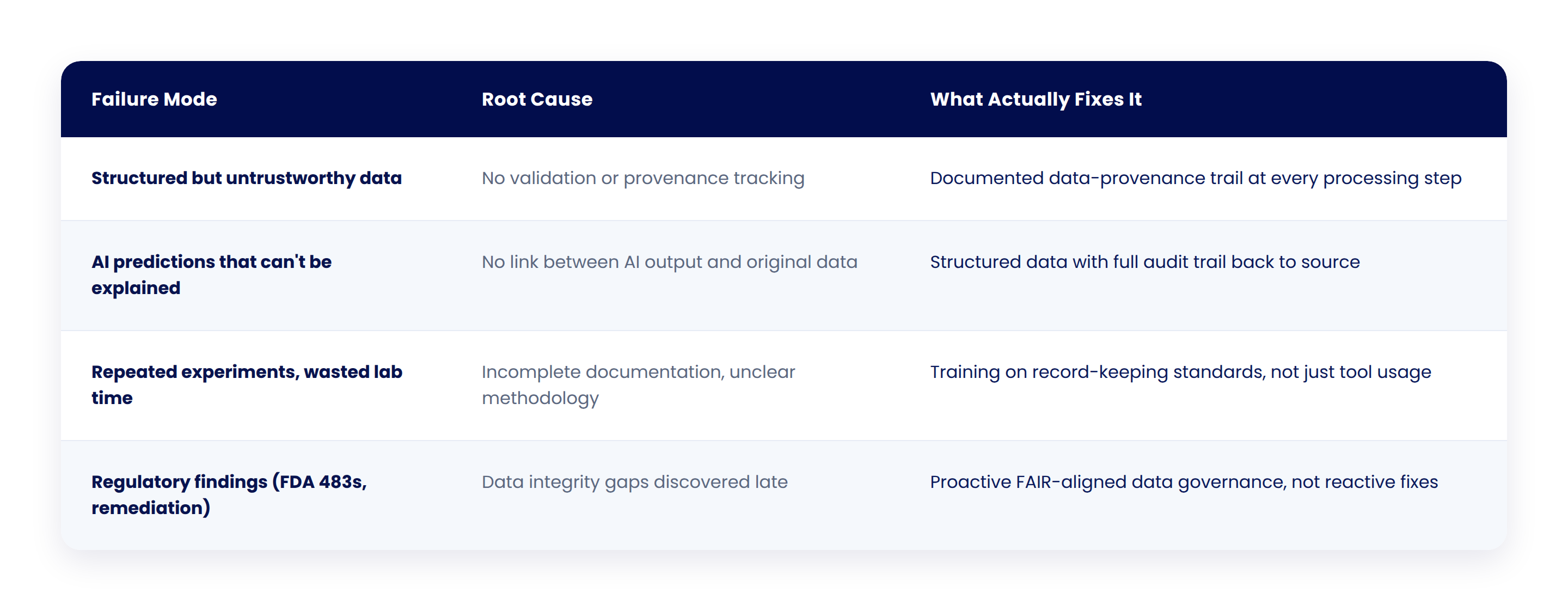Select the No validation or provenance tracking cell

(x=643, y=178)
